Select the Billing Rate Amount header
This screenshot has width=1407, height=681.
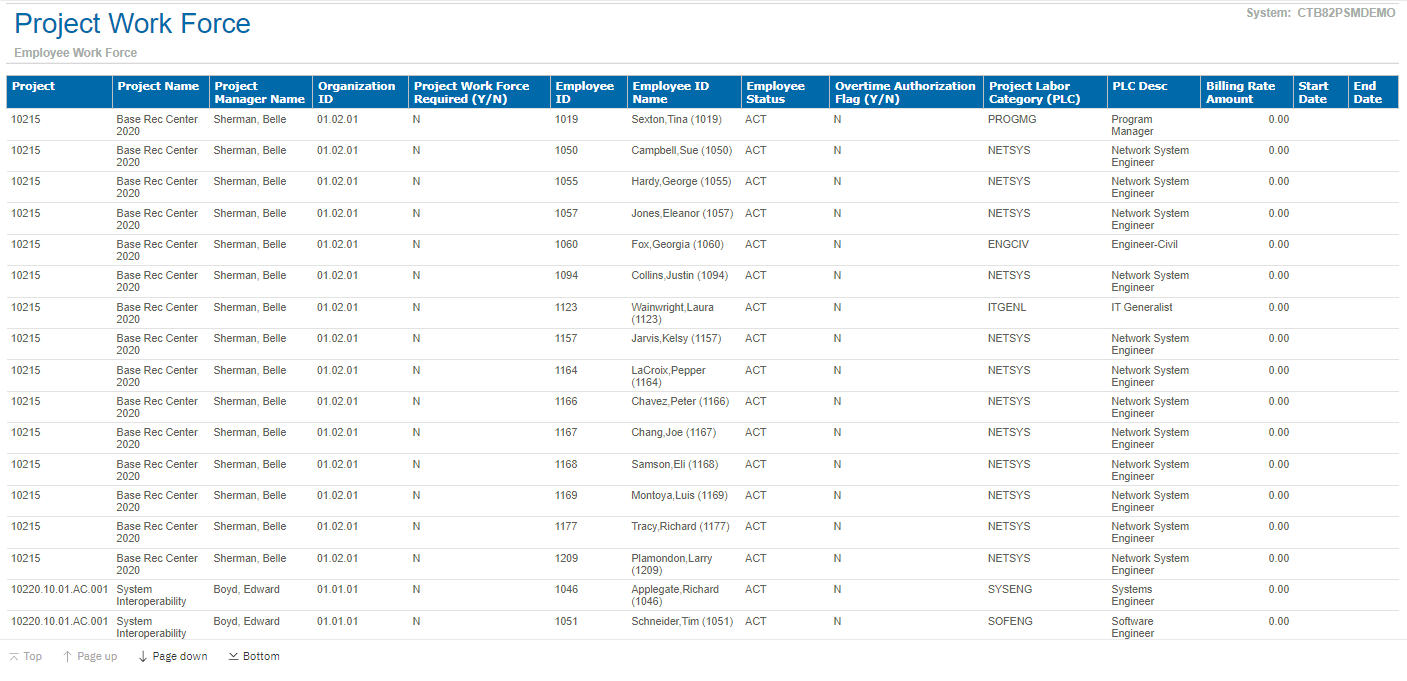(1240, 92)
